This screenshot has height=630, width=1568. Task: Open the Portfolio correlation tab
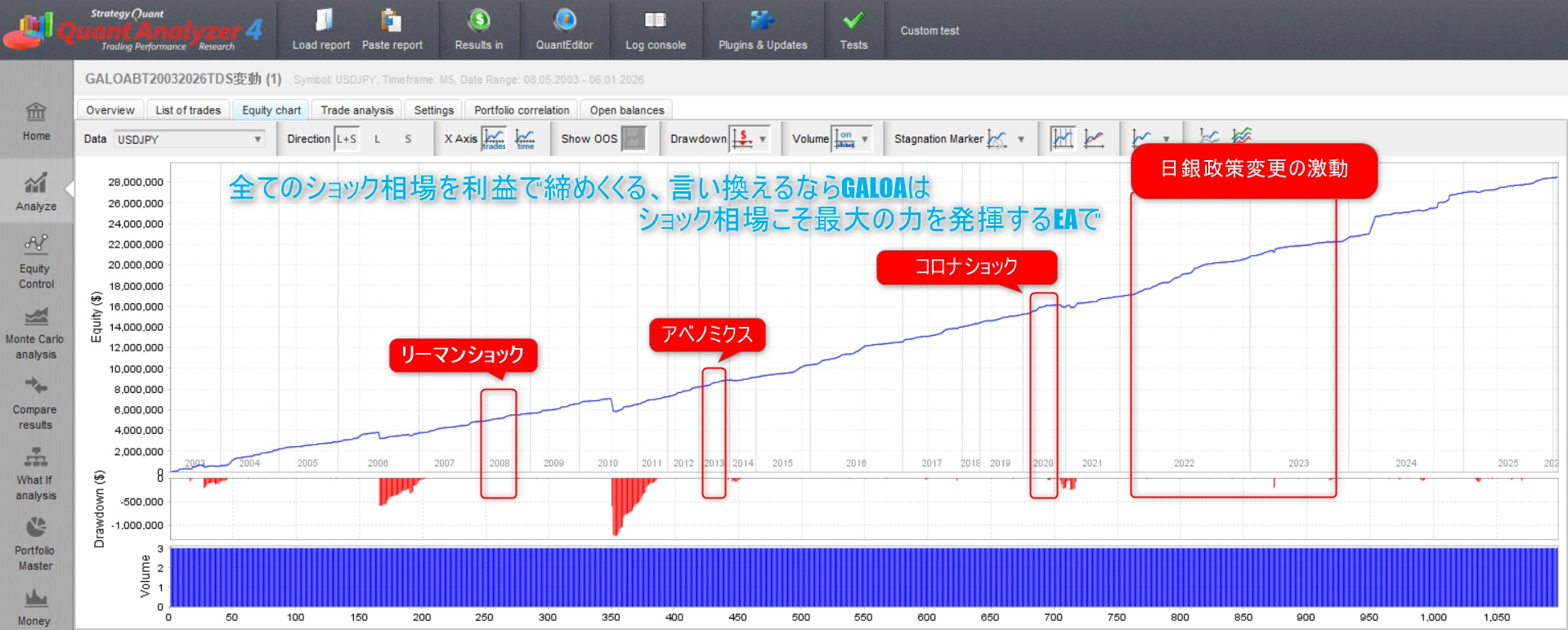522,110
